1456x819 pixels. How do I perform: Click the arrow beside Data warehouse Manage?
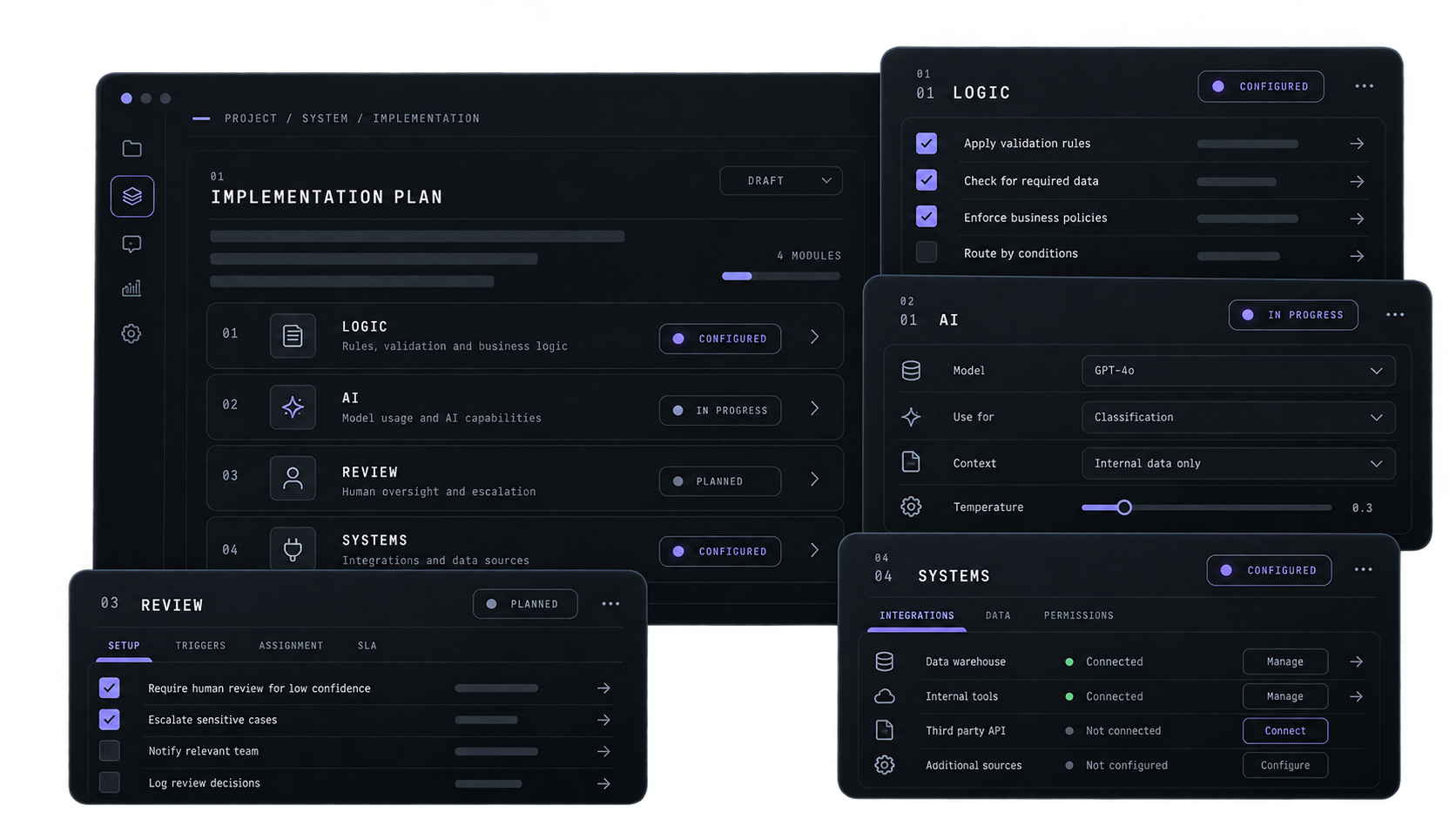(x=1356, y=662)
